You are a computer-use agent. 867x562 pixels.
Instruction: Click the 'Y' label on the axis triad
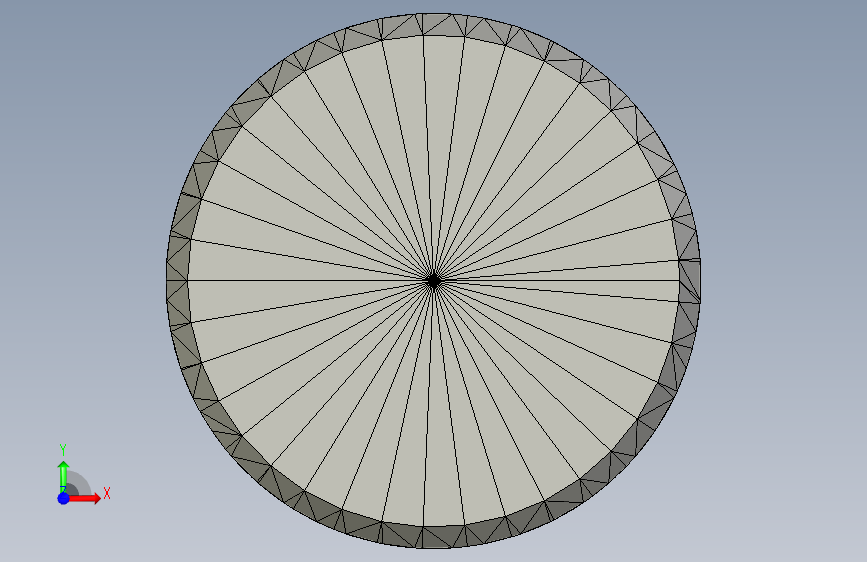pos(63,450)
